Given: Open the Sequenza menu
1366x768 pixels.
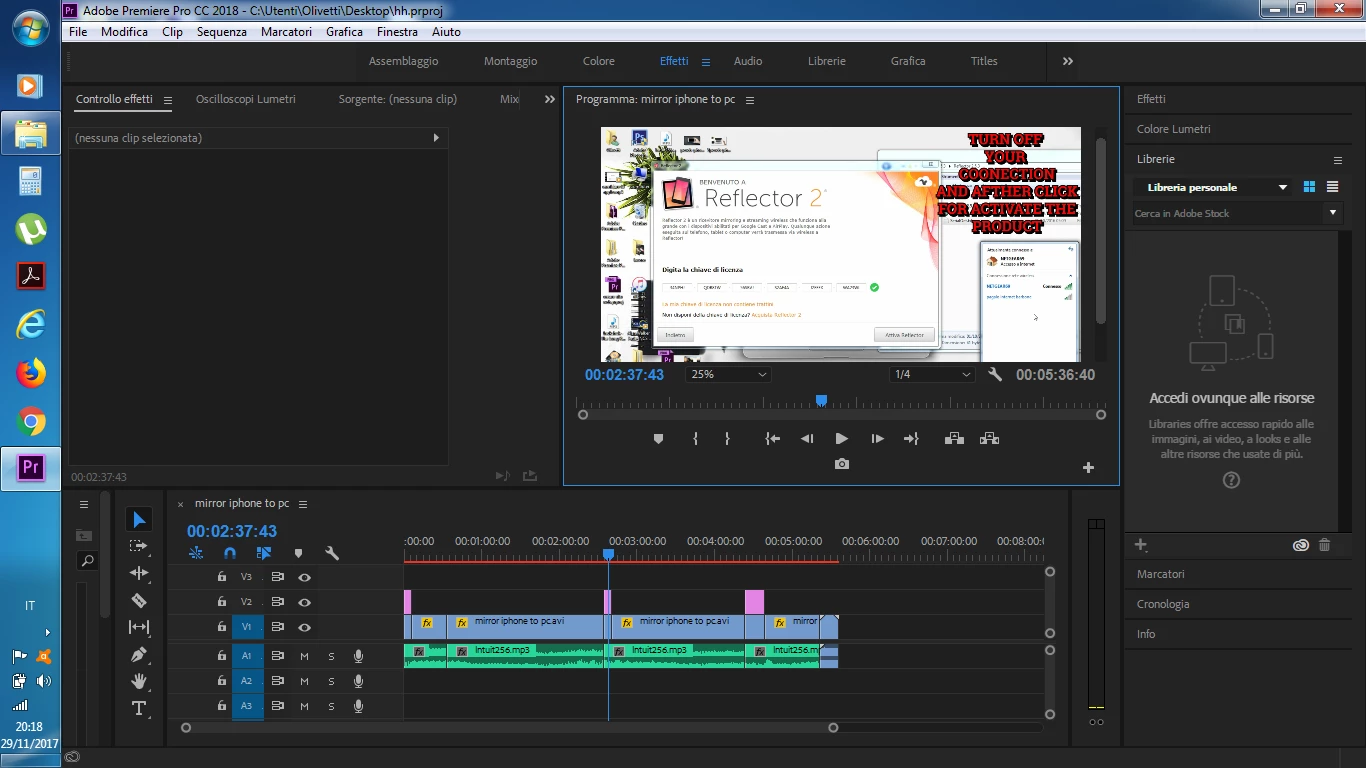Looking at the screenshot, I should point(222,31).
